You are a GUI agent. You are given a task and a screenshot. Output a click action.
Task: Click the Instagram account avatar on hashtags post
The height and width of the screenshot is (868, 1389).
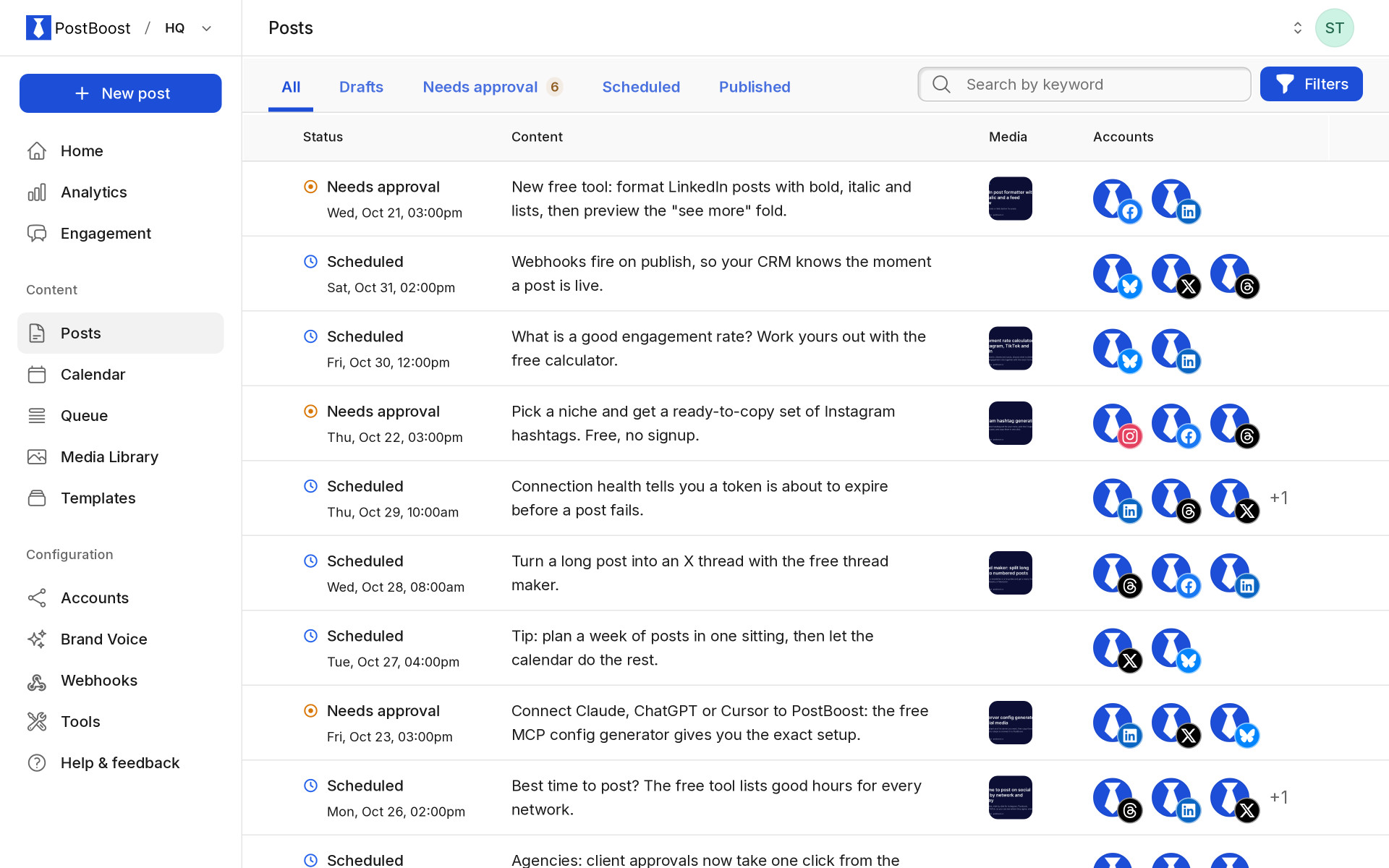tap(1116, 425)
